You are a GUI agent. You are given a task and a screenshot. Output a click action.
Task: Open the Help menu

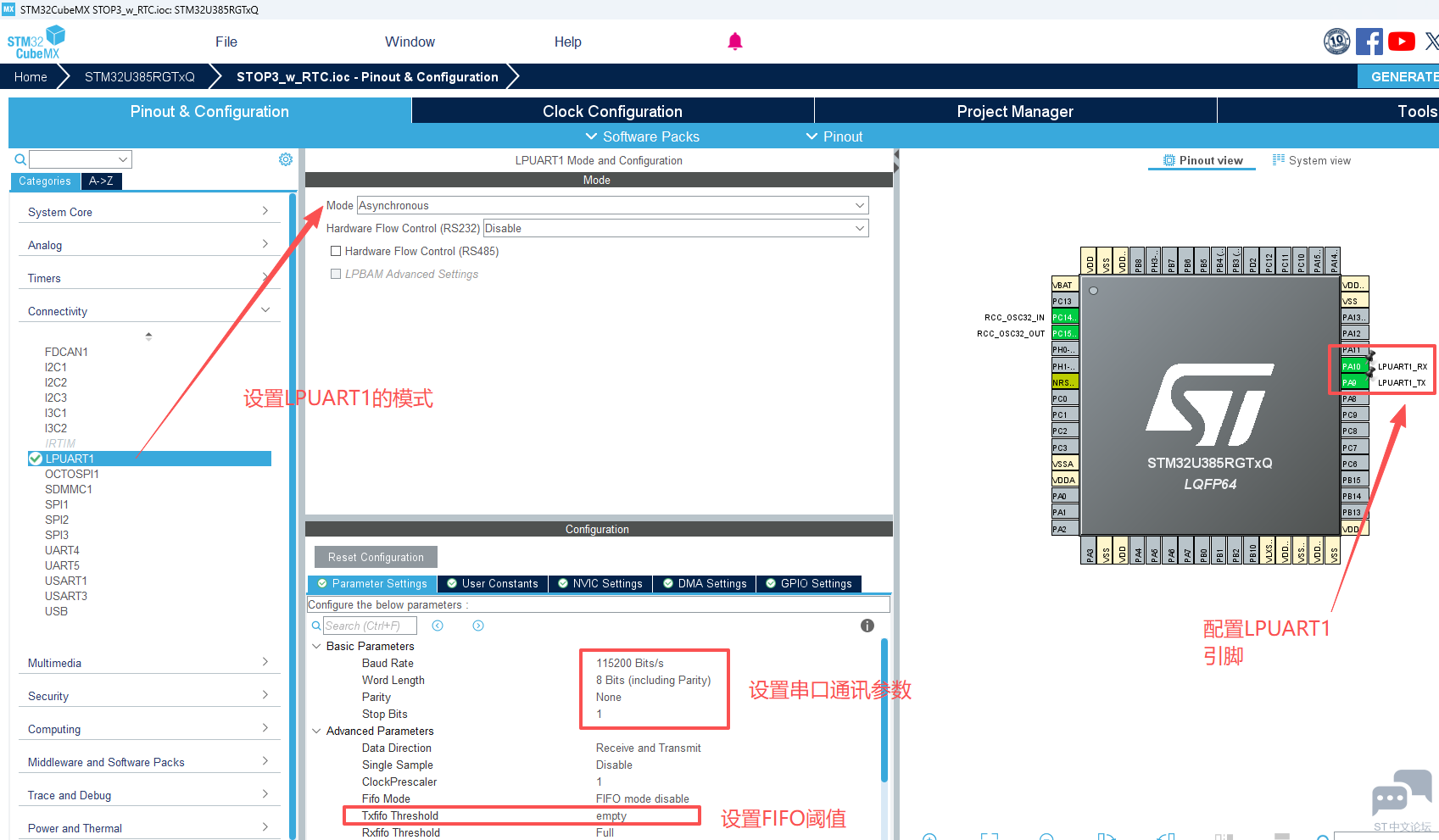[567, 42]
